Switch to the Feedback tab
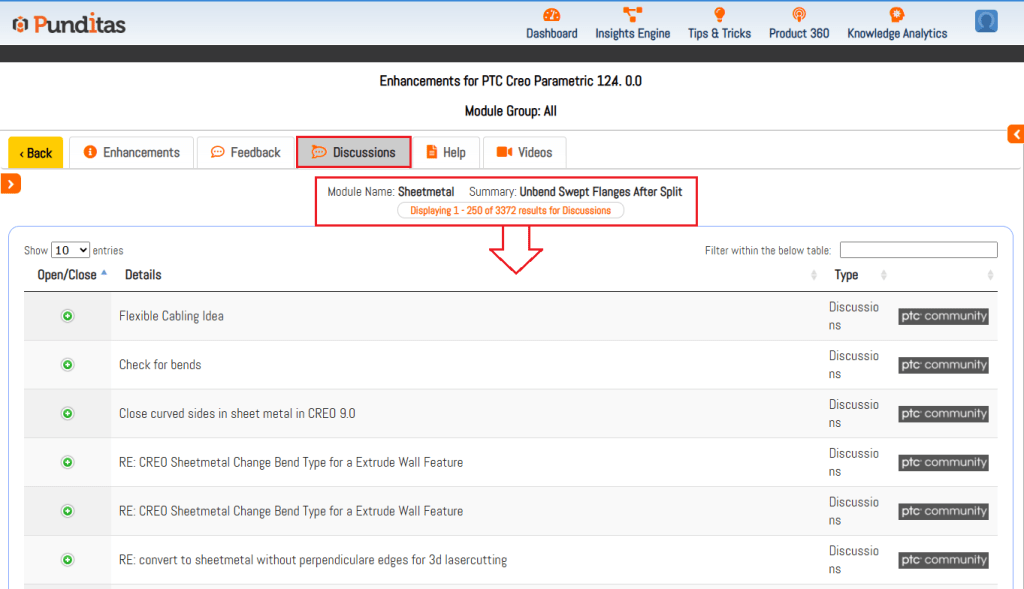 [x=245, y=152]
